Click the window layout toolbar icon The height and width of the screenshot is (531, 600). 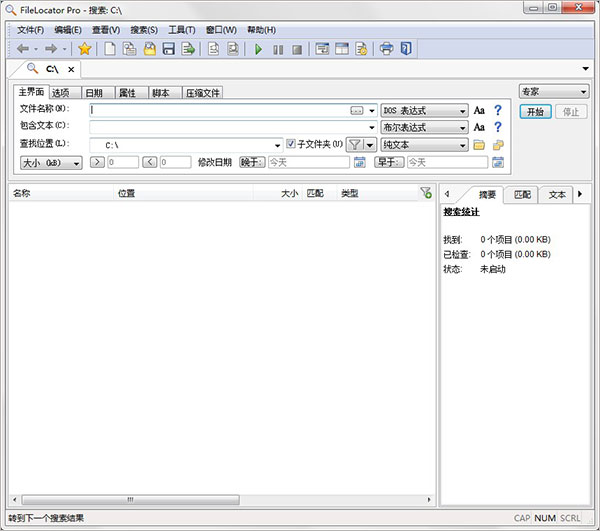342,49
